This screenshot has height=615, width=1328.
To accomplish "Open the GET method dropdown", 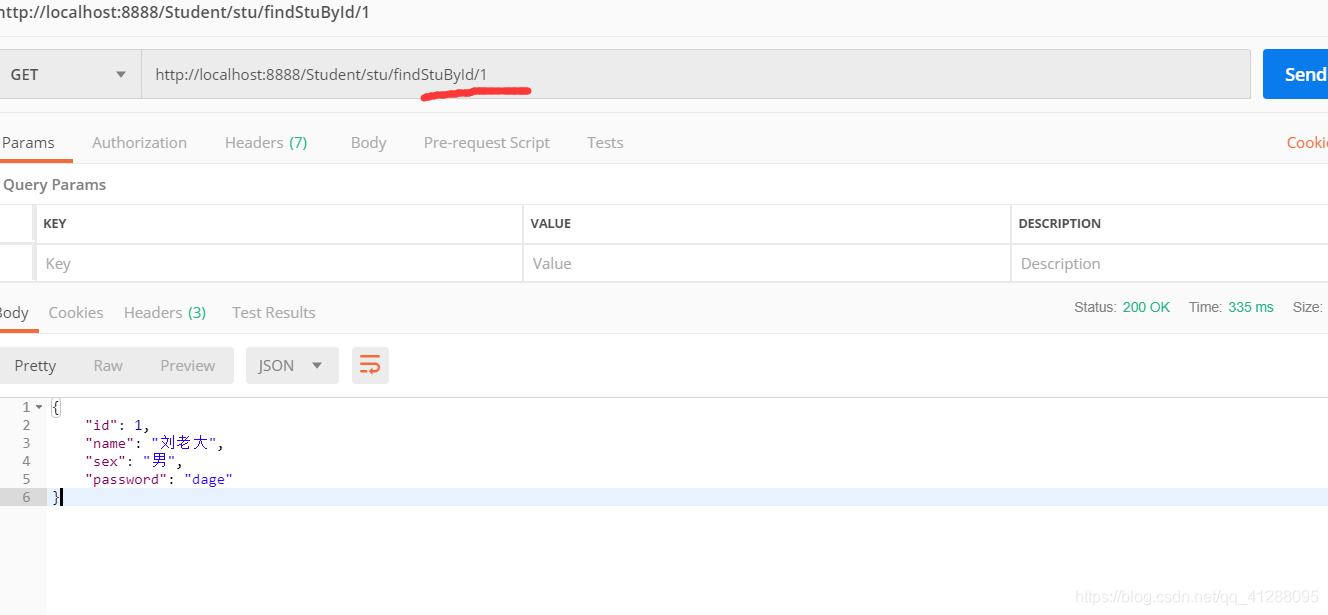I will click(x=68, y=74).
